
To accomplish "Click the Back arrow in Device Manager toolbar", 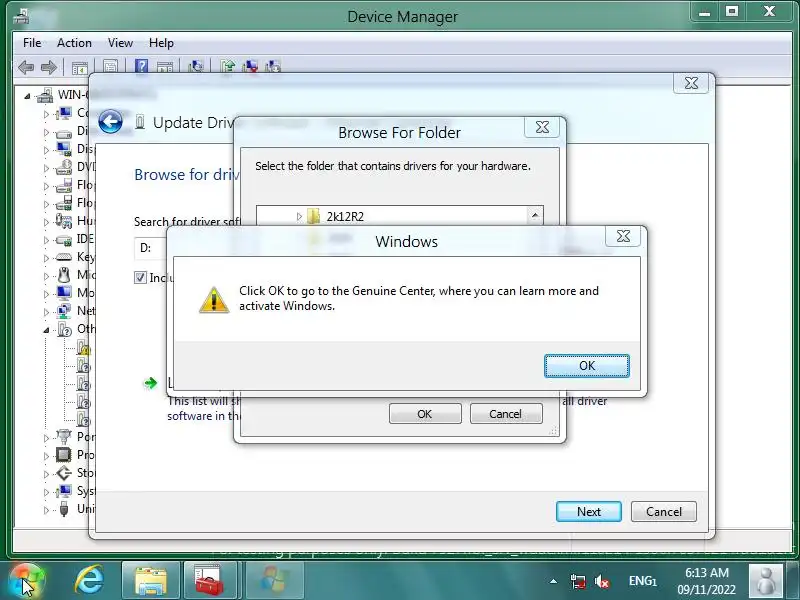I will point(26,67).
